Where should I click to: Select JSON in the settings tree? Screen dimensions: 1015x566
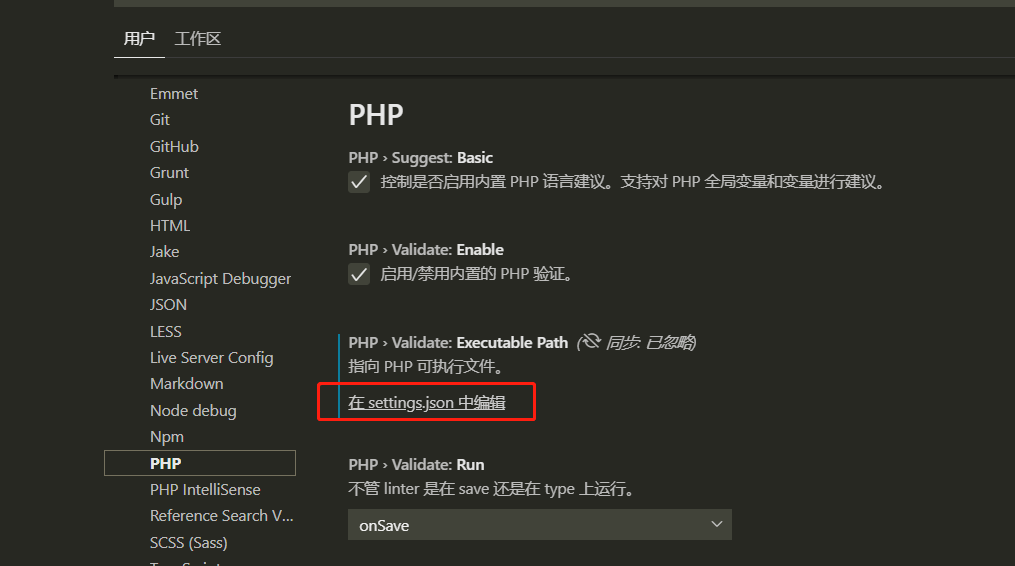click(x=168, y=304)
